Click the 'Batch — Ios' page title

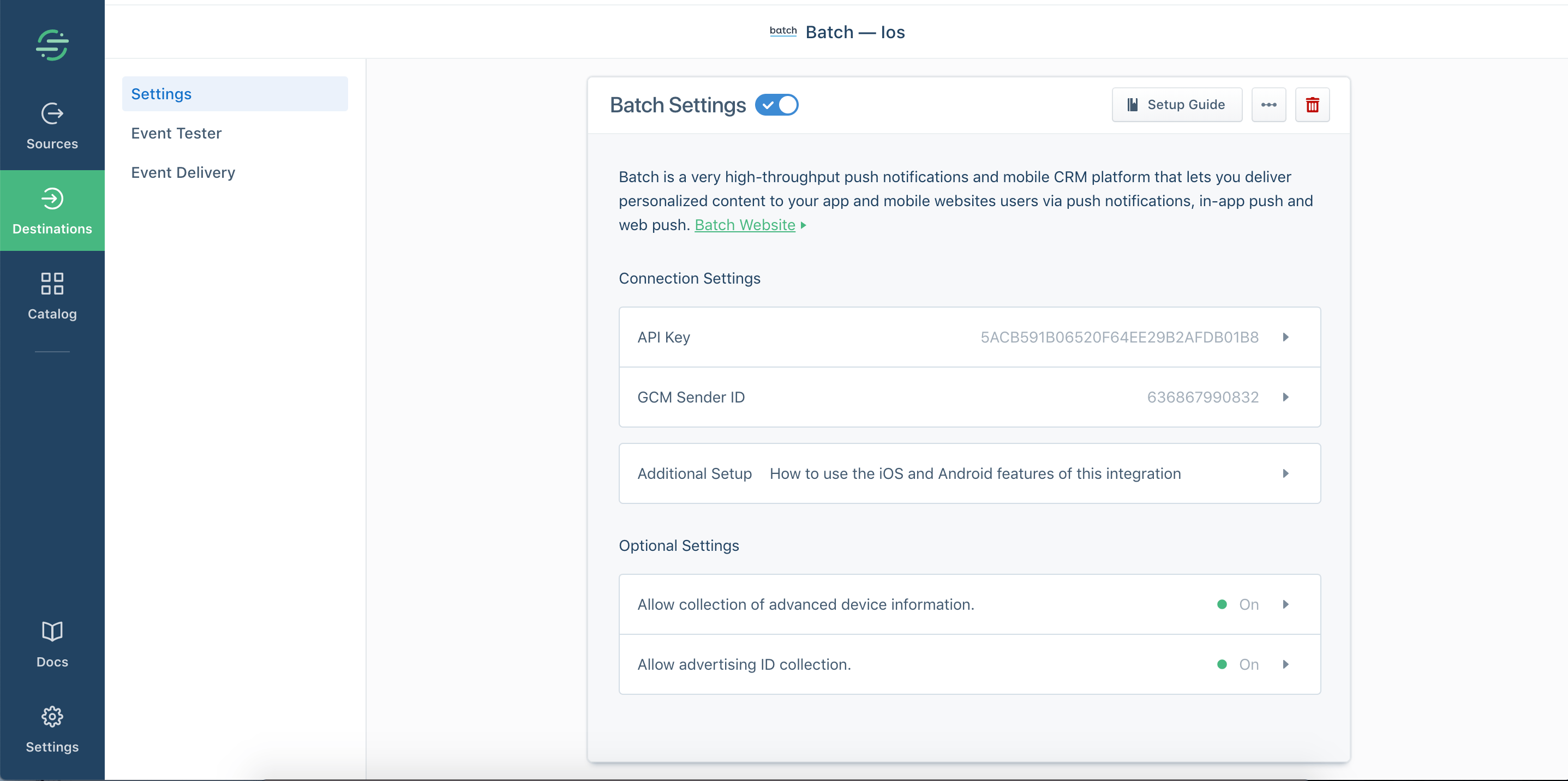click(x=855, y=32)
